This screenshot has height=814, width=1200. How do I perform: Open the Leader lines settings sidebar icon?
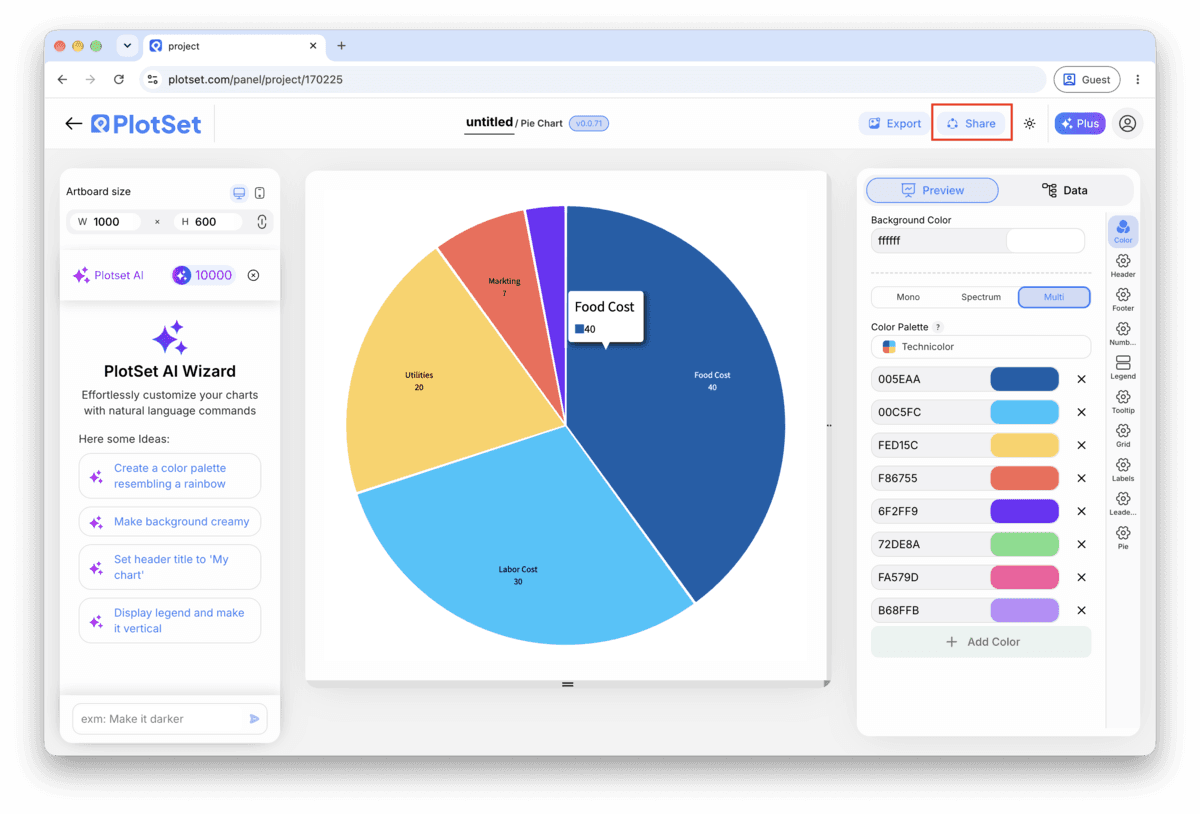[1123, 504]
